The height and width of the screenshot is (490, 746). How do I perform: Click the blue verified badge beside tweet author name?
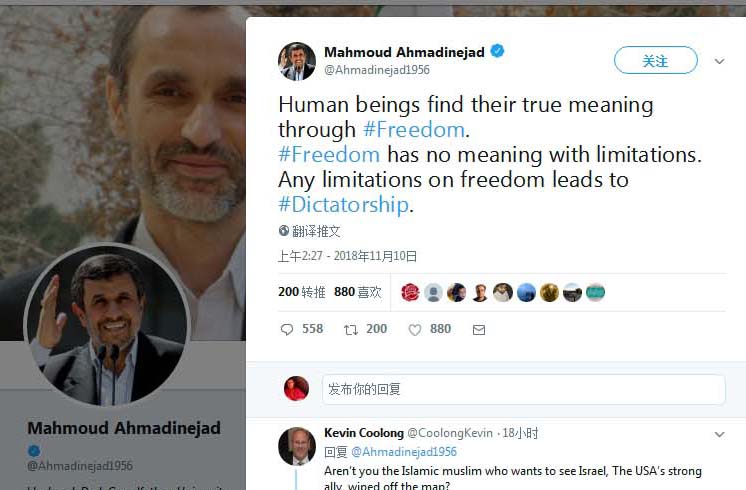497,51
